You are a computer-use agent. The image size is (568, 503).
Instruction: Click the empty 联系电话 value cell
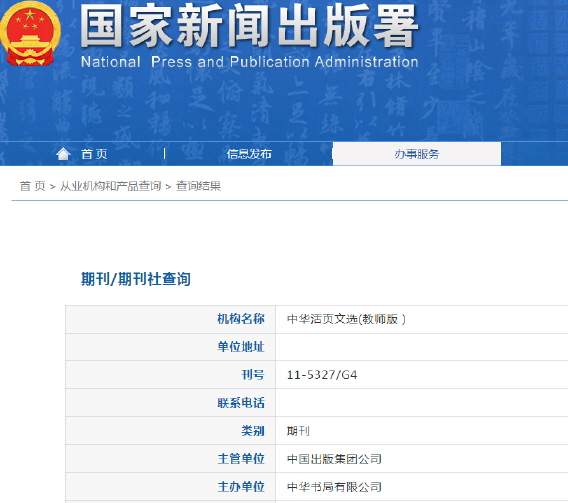[x=422, y=403]
